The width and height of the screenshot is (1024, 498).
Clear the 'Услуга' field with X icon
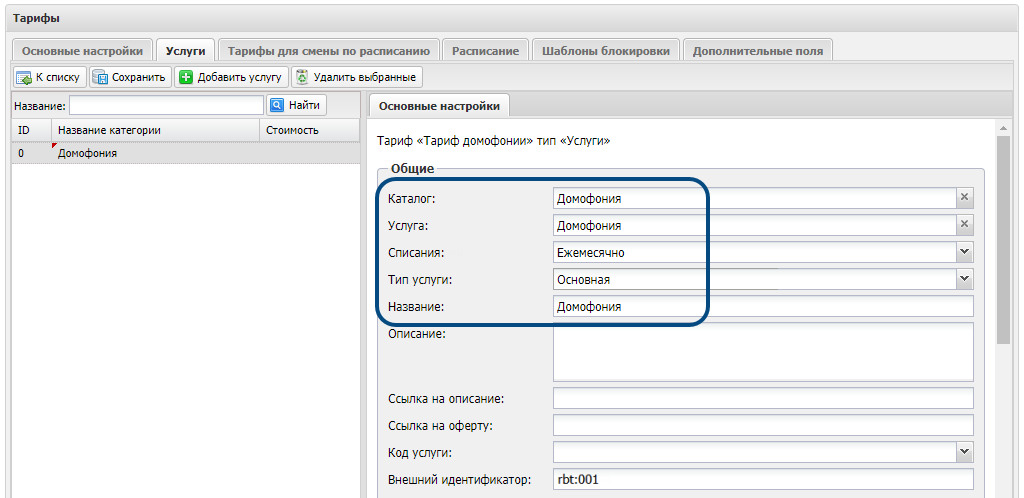pyautogui.click(x=964, y=225)
